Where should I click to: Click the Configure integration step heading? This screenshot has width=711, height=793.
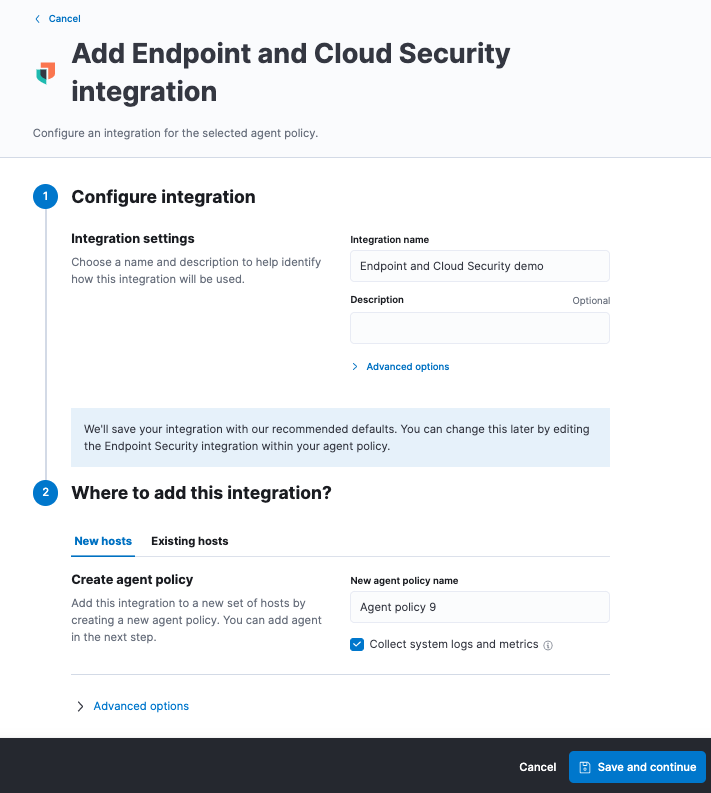(x=163, y=197)
